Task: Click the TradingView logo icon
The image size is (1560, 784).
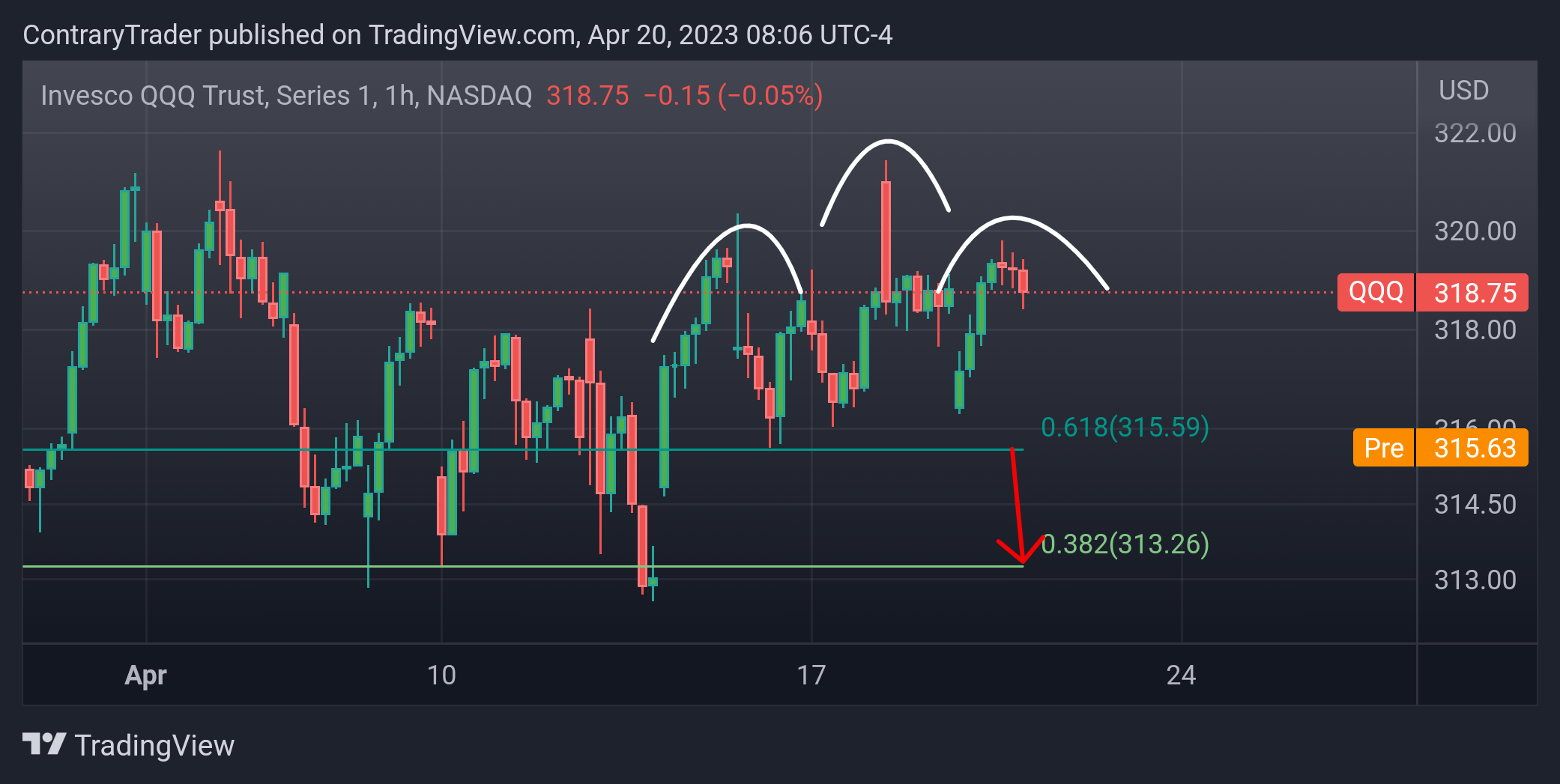Action: (x=44, y=744)
